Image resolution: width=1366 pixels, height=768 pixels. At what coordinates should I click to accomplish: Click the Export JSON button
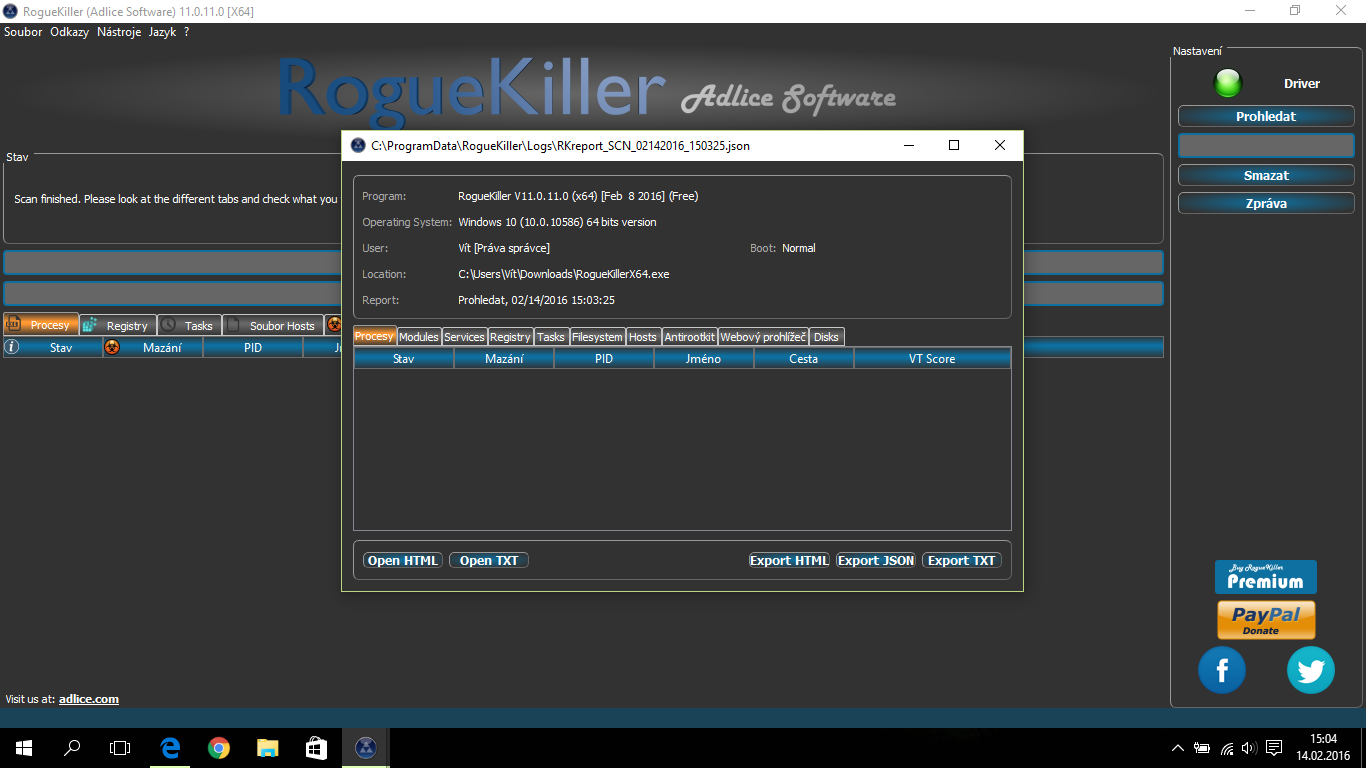(876, 560)
